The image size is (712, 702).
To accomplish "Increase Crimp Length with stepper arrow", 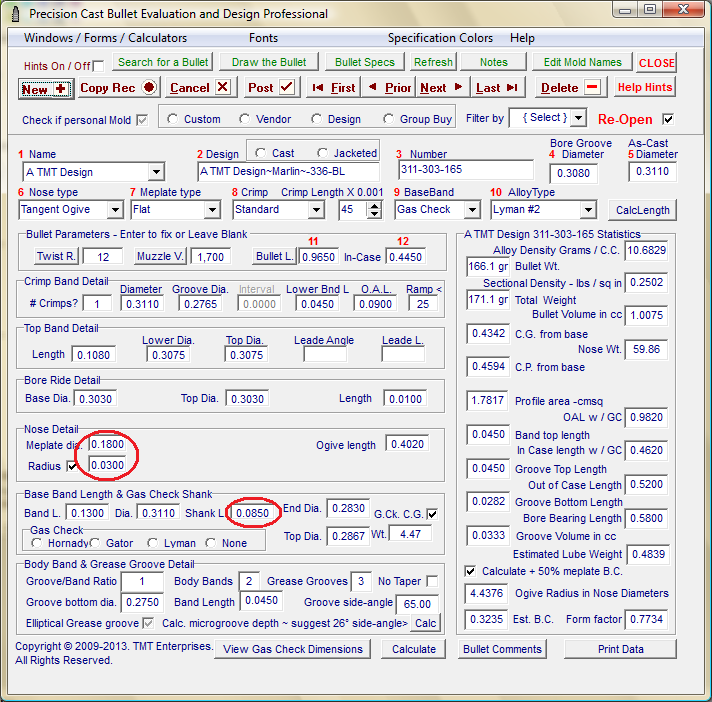I will click(x=374, y=205).
